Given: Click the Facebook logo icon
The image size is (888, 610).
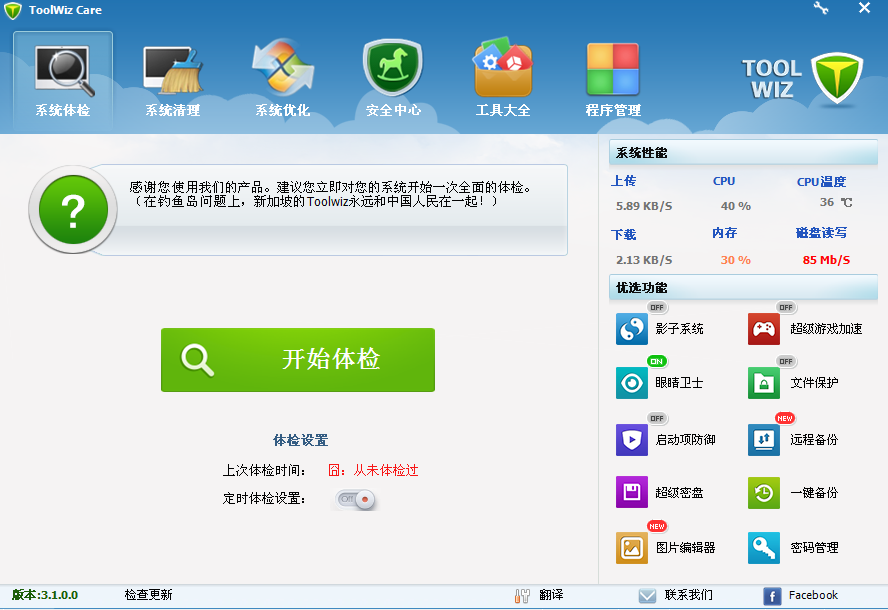Looking at the screenshot, I should click(772, 596).
